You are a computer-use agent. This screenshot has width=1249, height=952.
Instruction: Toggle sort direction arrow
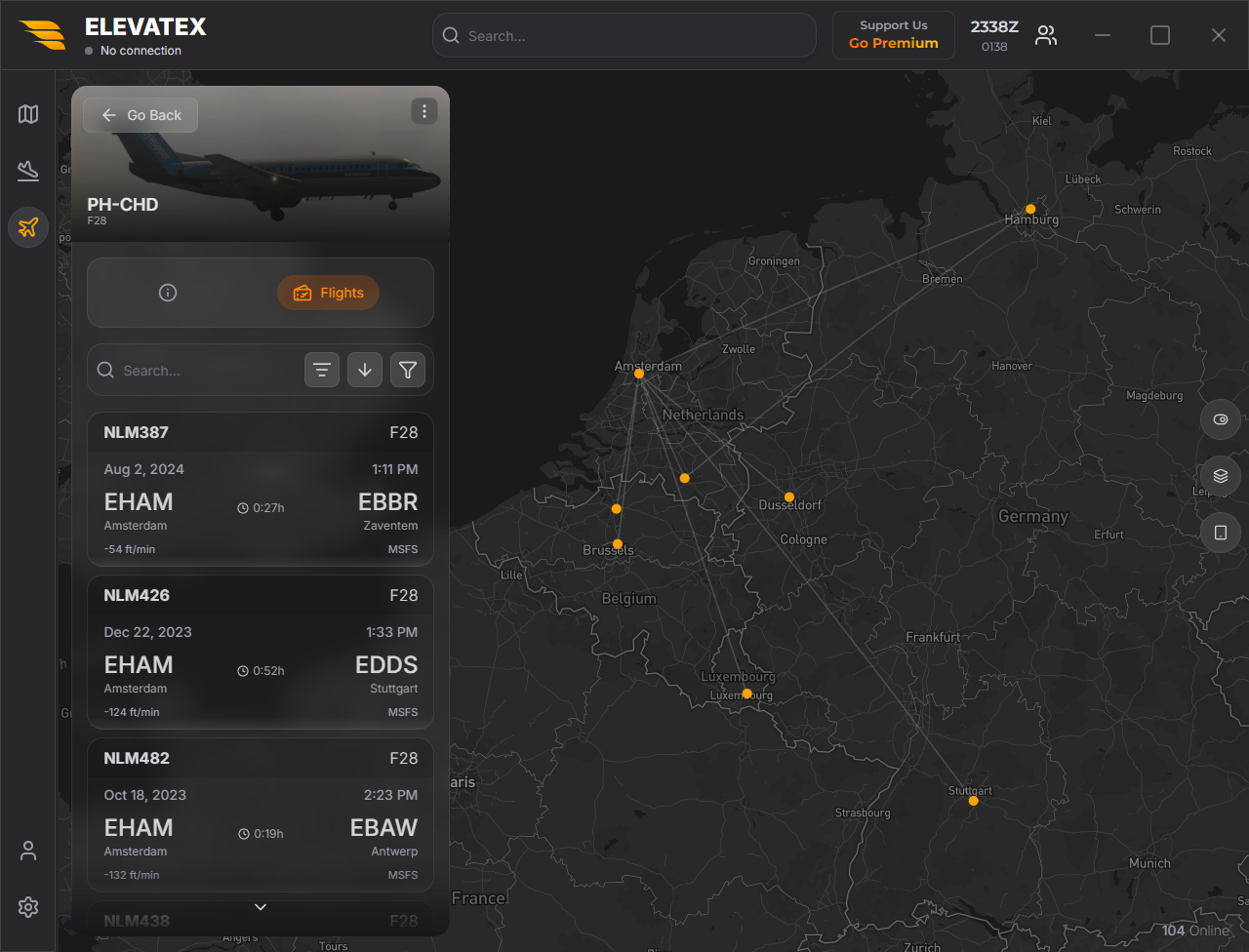[x=365, y=371]
